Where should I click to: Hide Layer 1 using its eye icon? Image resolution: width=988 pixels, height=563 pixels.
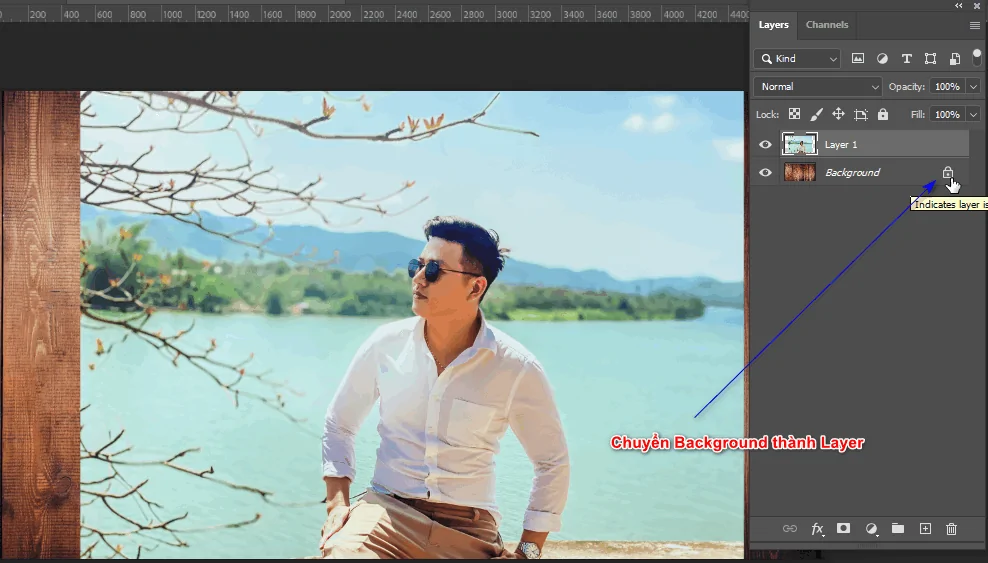pos(765,145)
